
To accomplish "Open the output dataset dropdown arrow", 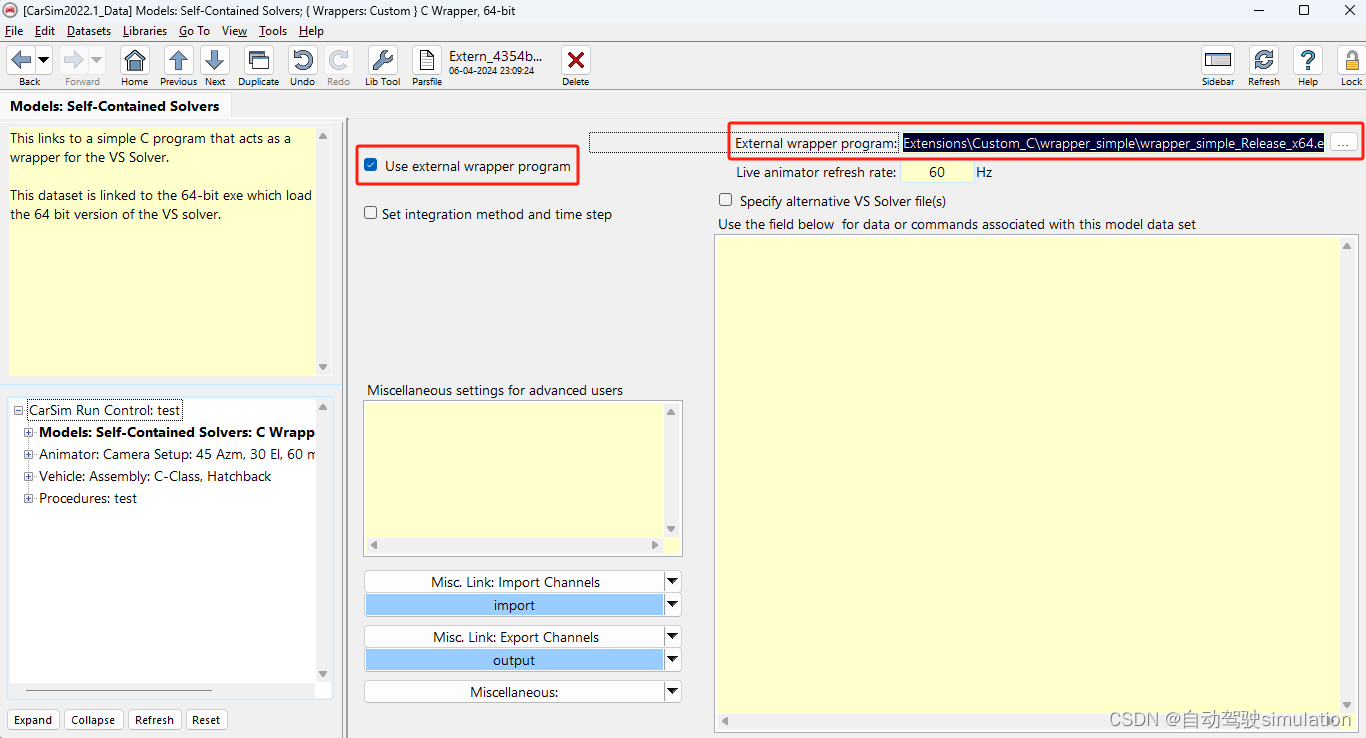I will click(673, 659).
